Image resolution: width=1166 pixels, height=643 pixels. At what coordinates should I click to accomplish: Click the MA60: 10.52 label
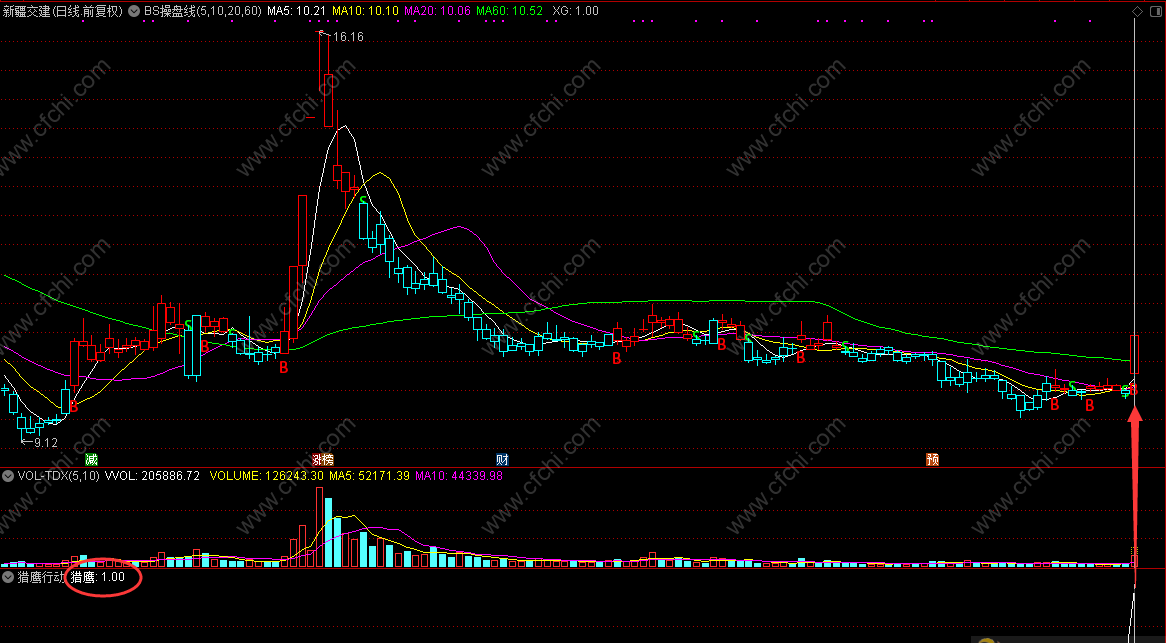pos(509,11)
